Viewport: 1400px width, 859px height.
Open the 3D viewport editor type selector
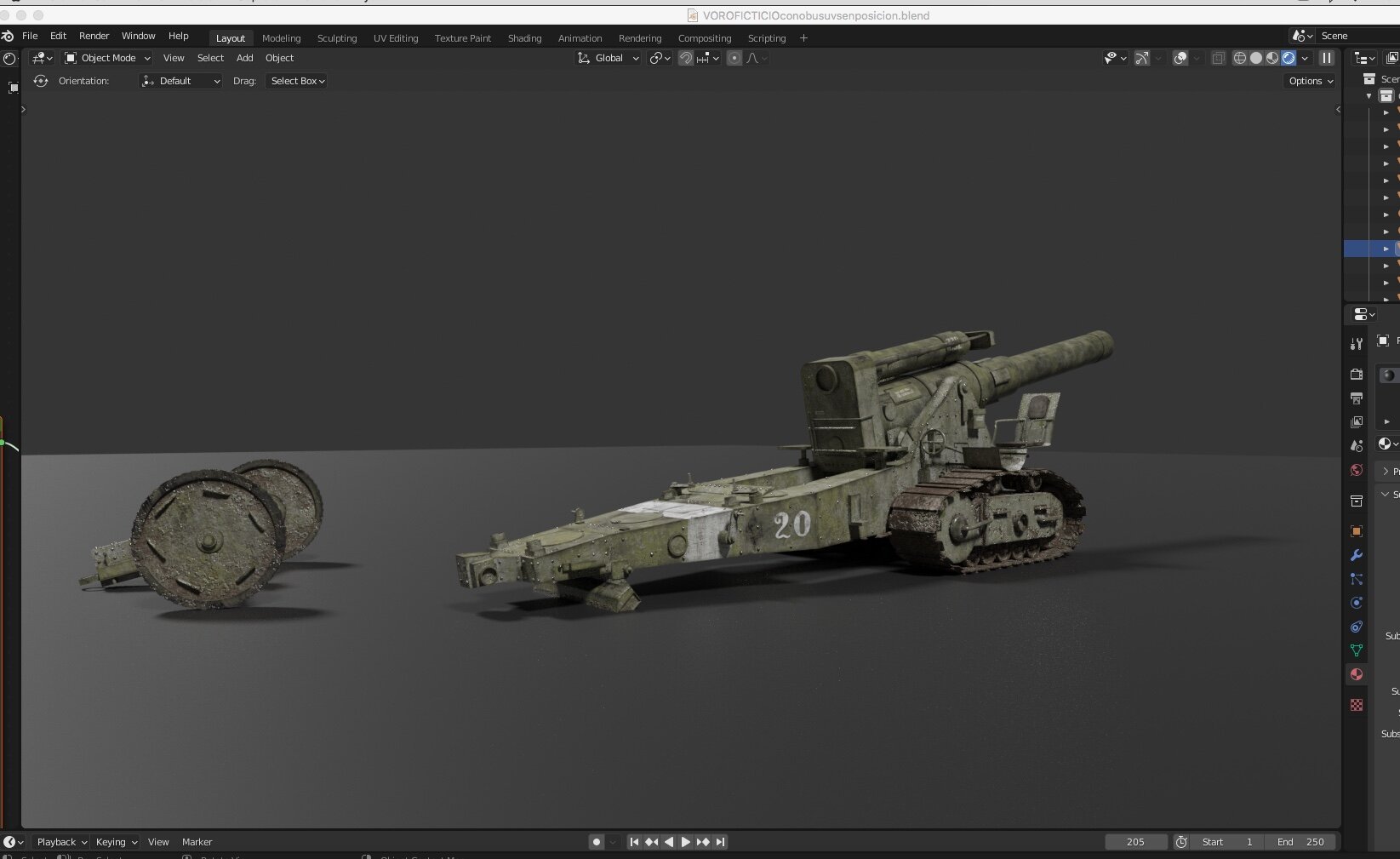(42, 58)
